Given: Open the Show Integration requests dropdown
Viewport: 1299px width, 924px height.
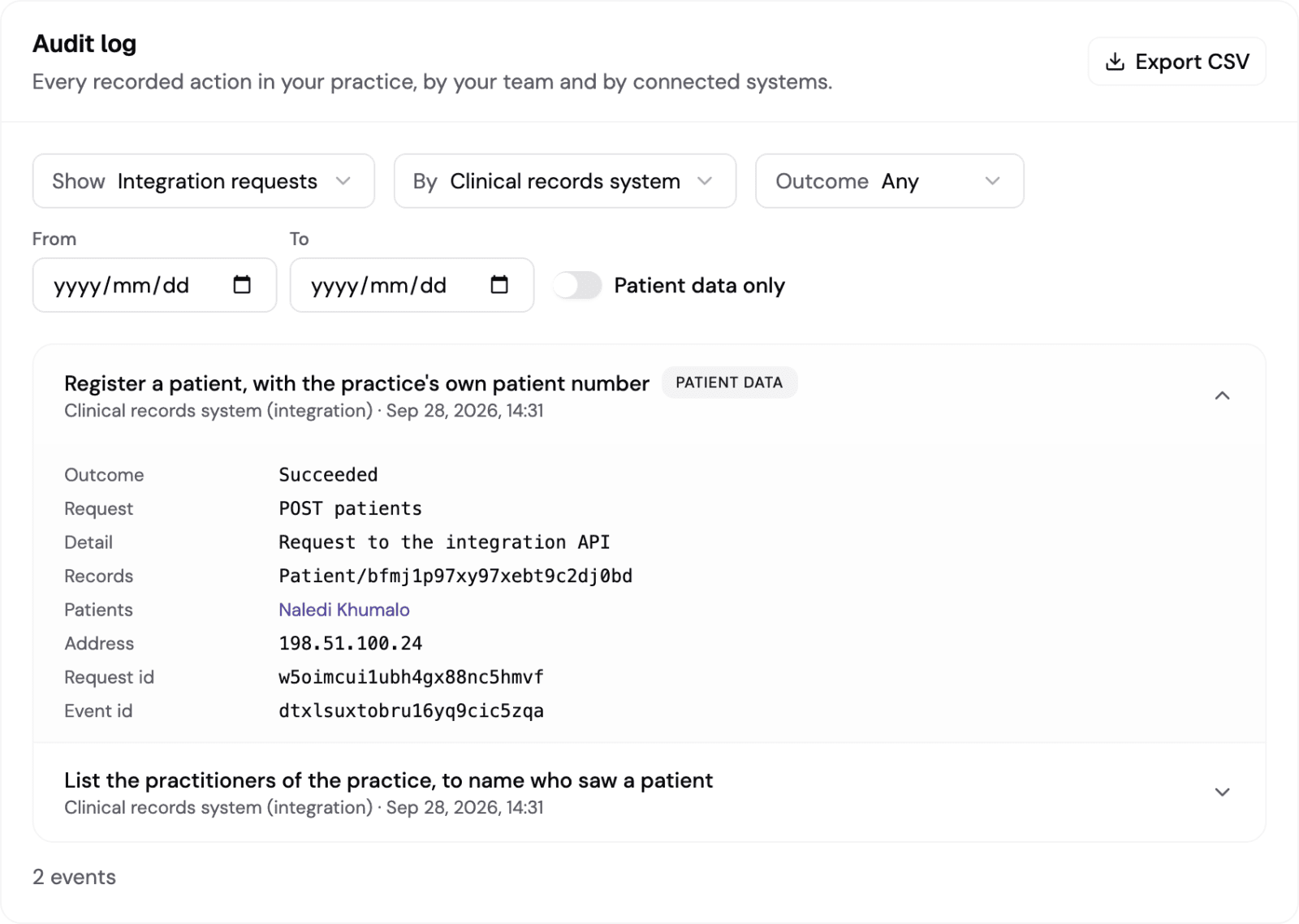Looking at the screenshot, I should (x=204, y=181).
